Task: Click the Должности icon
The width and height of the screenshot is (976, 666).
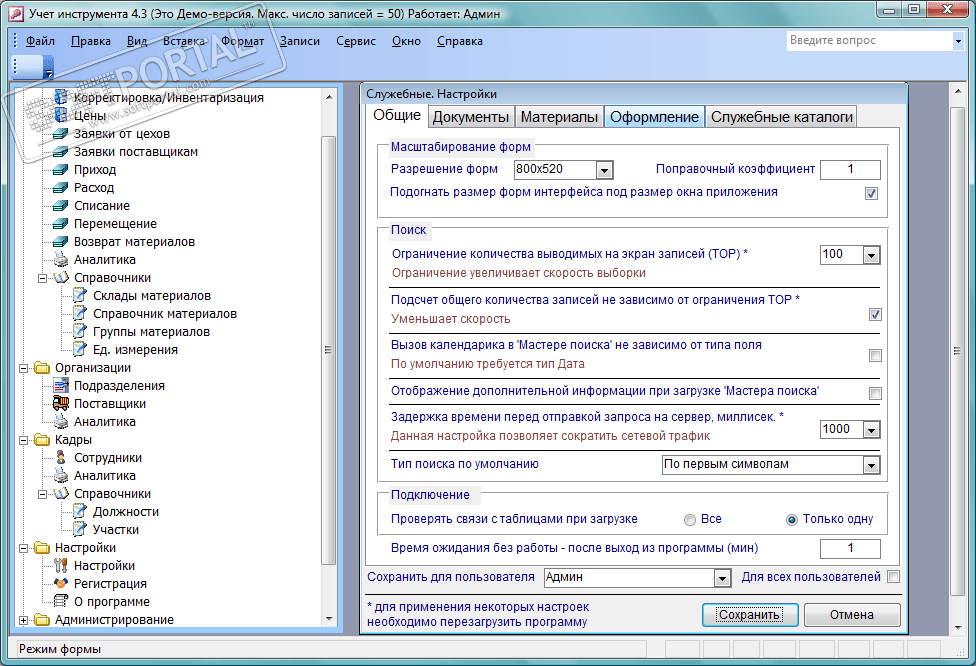Action: (x=80, y=511)
